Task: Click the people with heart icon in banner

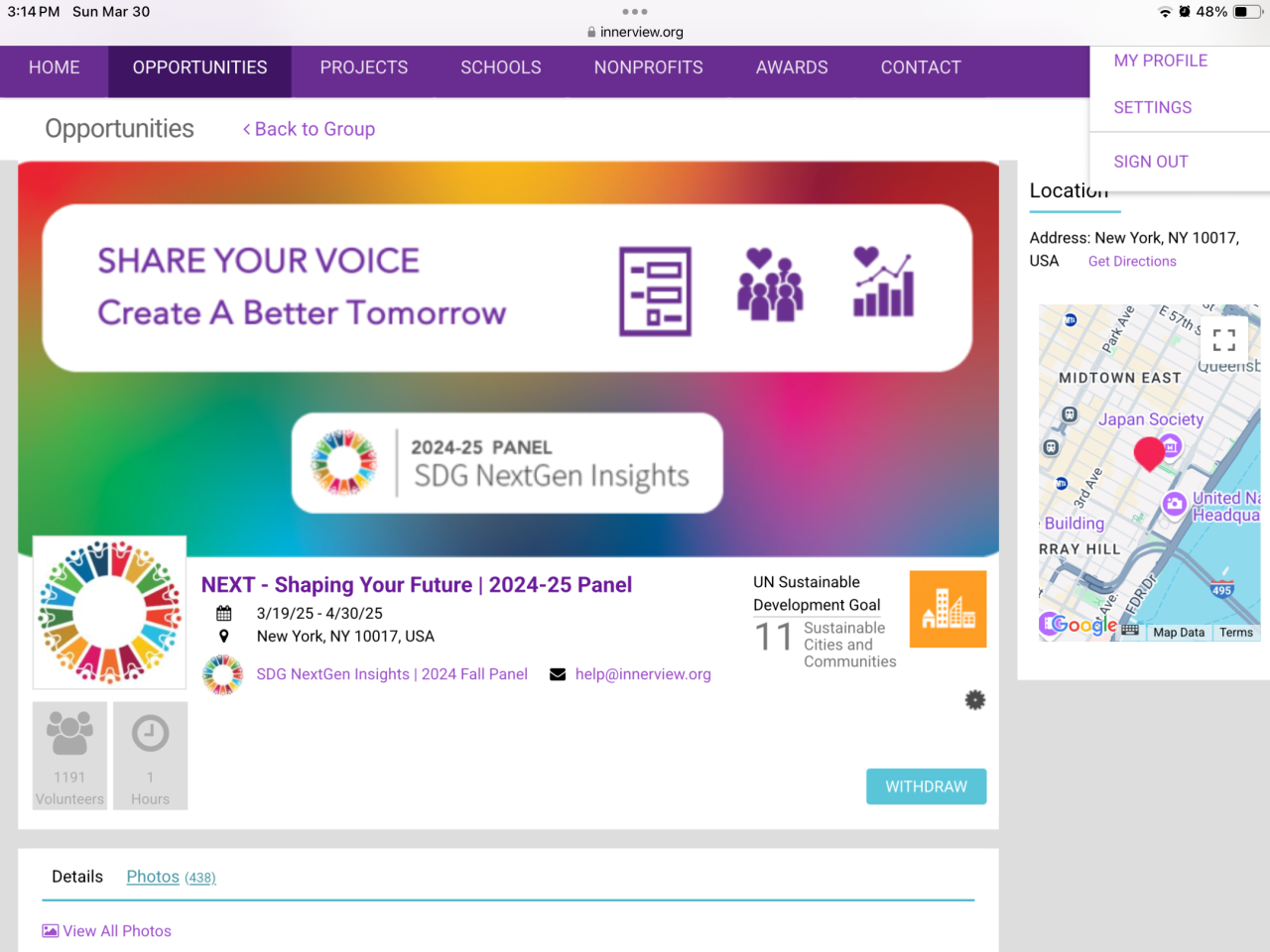Action: [x=770, y=285]
